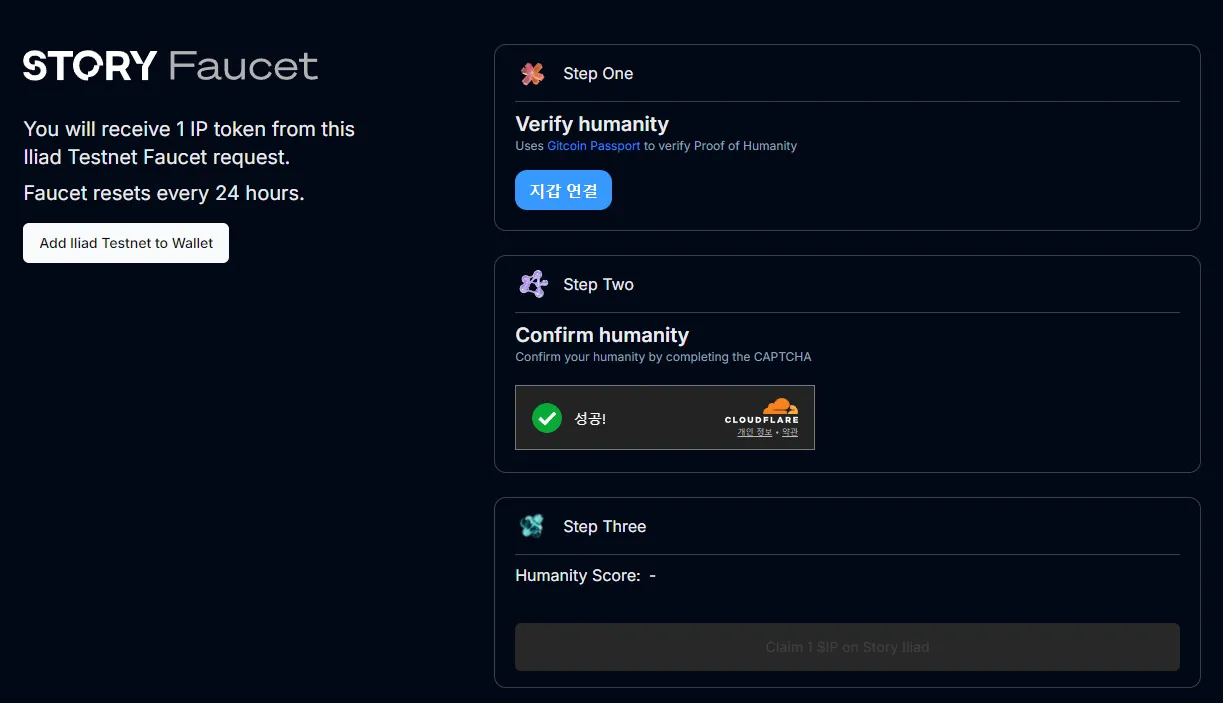This screenshot has width=1223, height=703.
Task: Click the Faucet resets every 24 hours text
Action: click(164, 193)
